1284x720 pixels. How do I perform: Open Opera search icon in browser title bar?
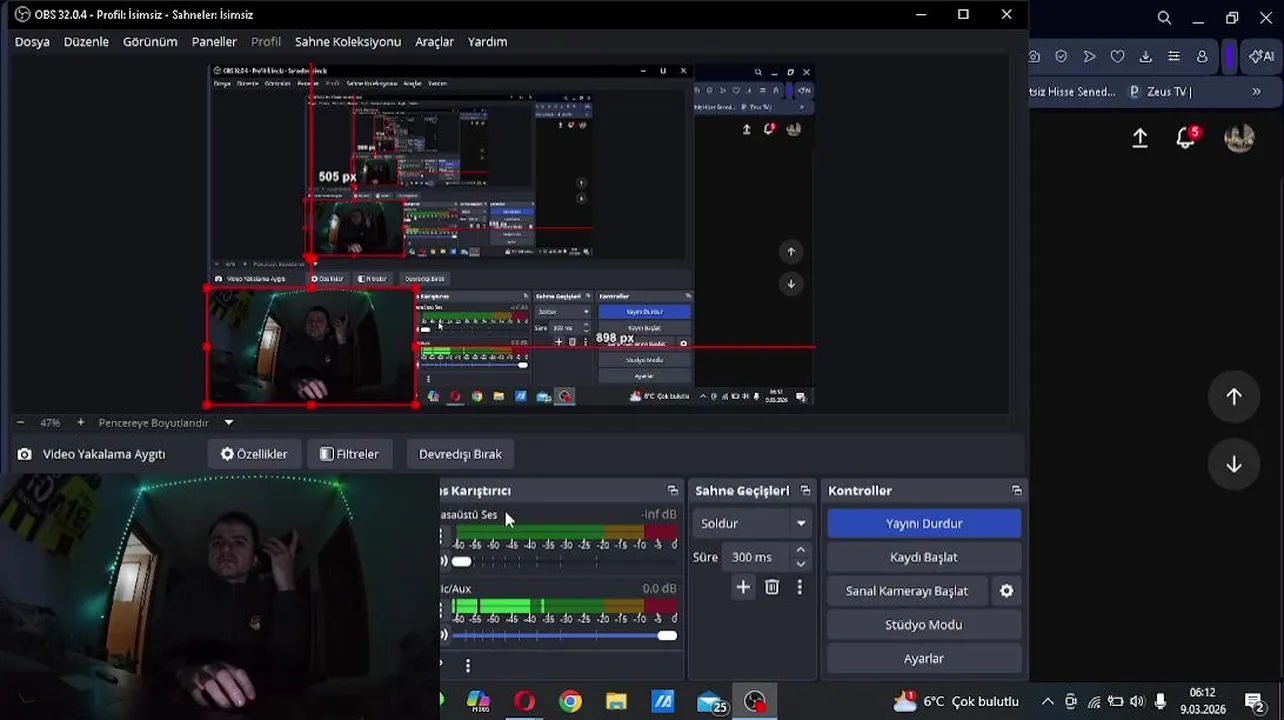click(1164, 18)
